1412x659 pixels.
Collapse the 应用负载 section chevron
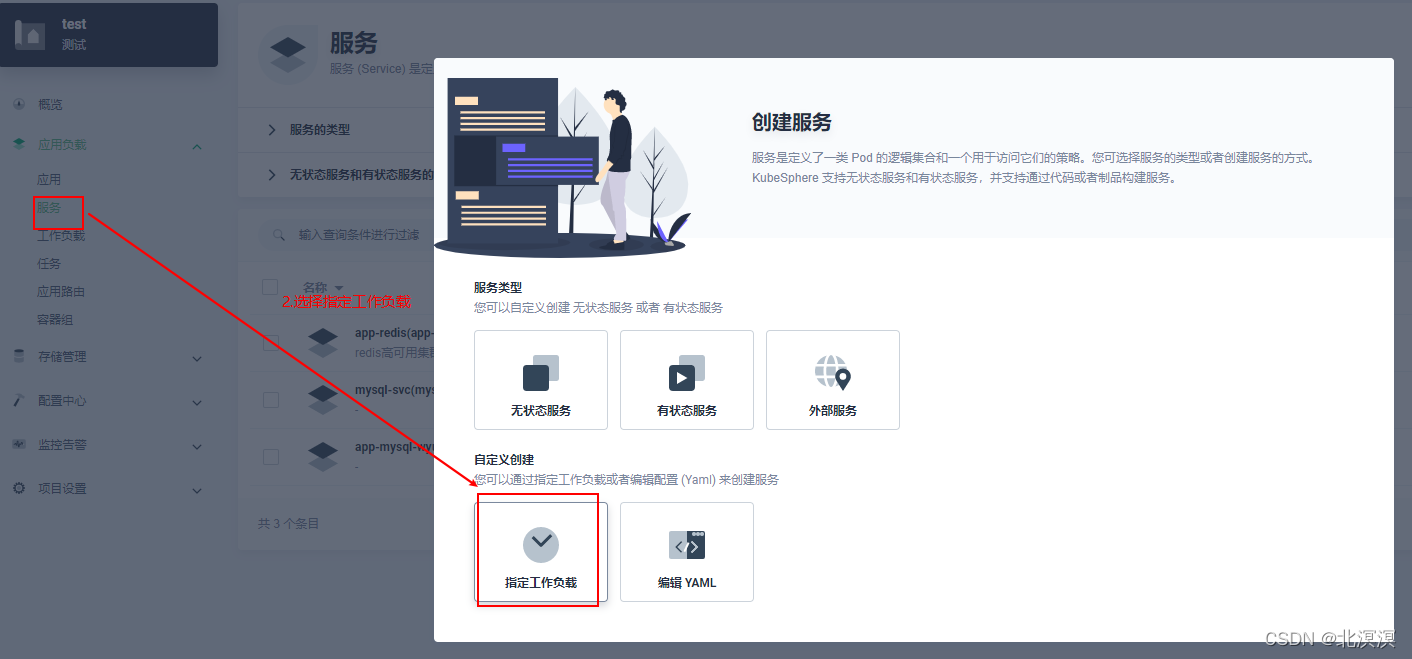(197, 146)
